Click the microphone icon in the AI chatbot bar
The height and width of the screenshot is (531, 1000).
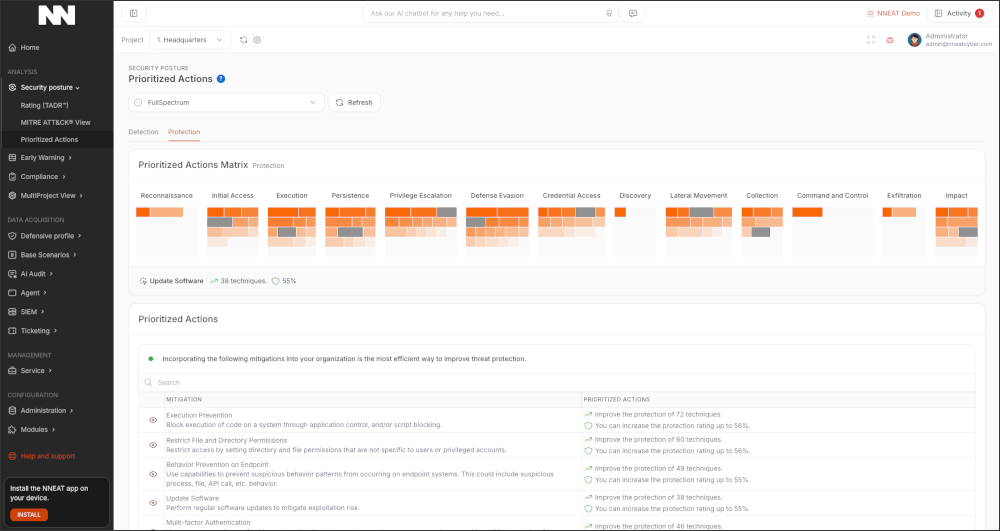609,14
